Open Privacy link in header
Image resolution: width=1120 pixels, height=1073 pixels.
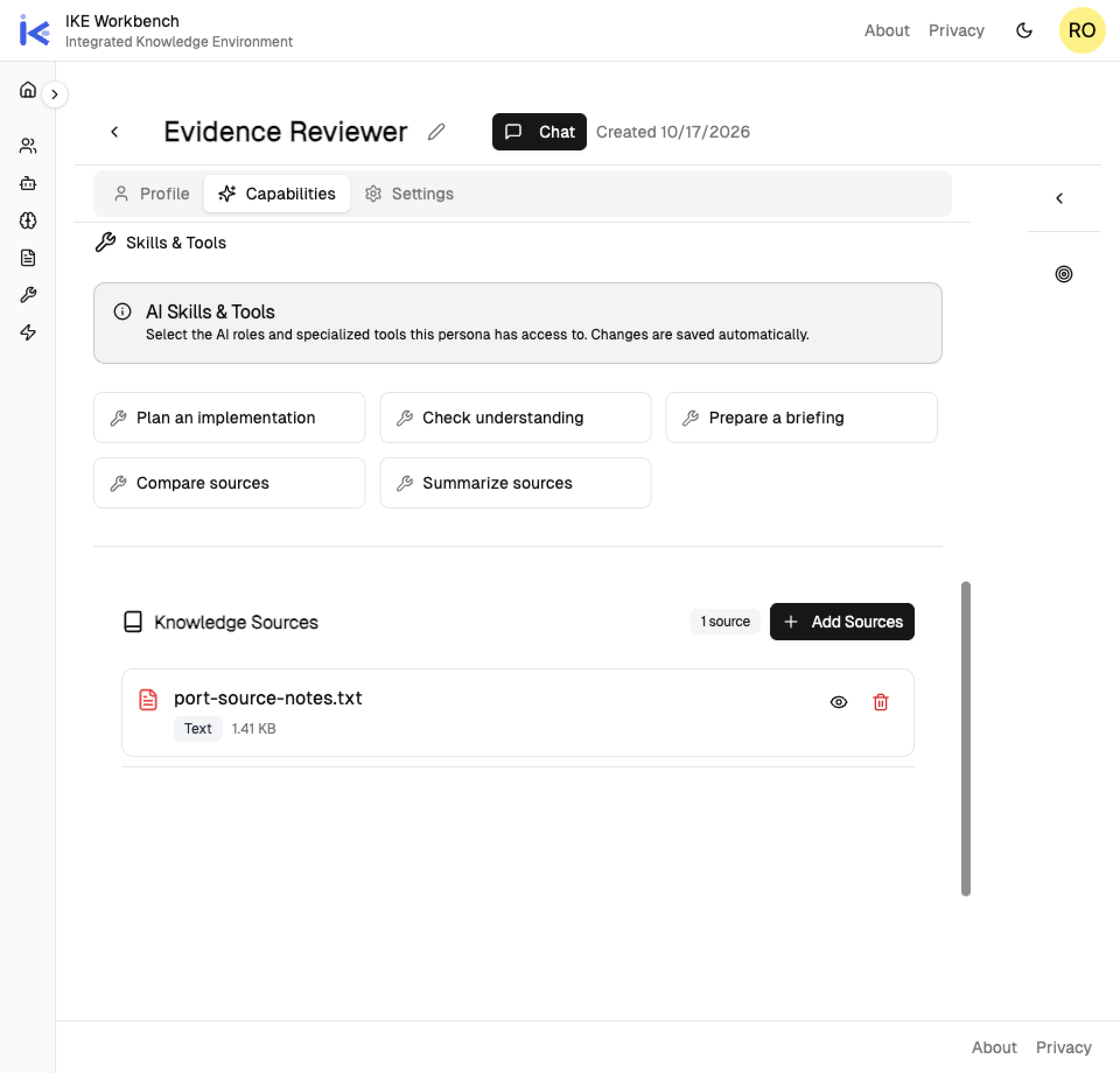point(957,30)
